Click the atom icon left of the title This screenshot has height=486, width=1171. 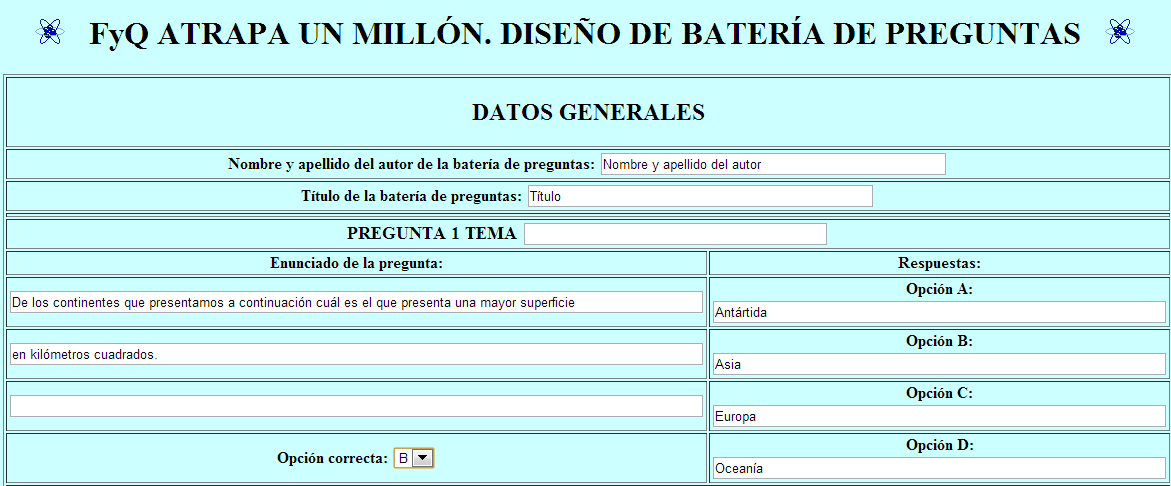(x=50, y=32)
